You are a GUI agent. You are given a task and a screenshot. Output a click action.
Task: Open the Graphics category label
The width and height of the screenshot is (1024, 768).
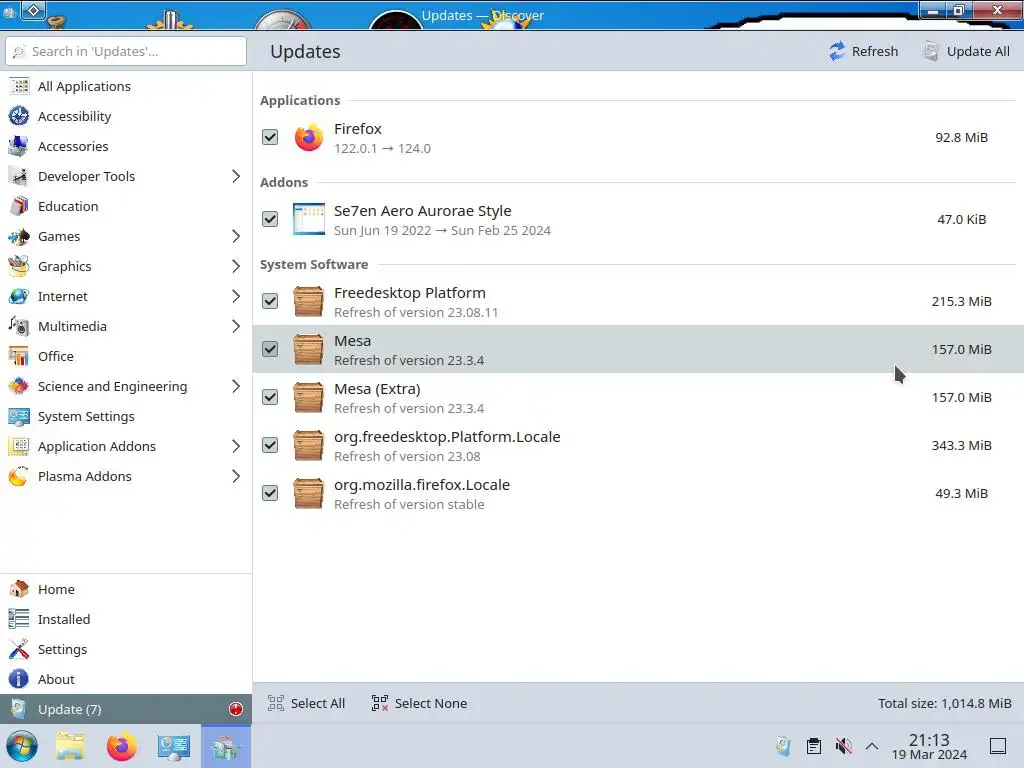pos(65,266)
